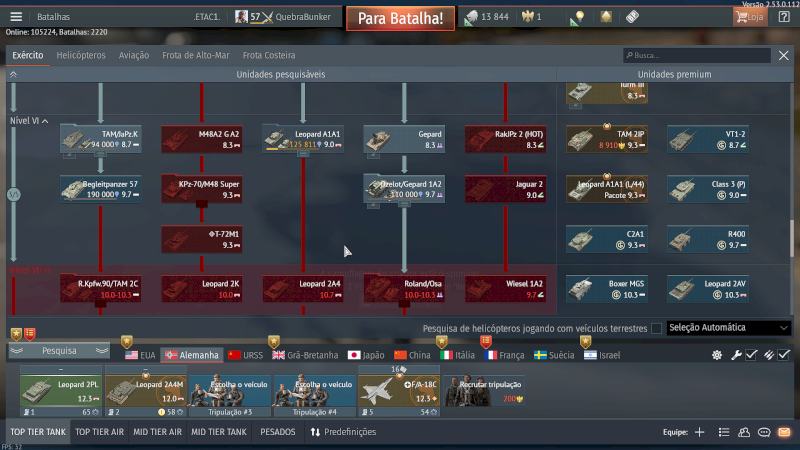Collapse Nível VII rank section
The image size is (800, 450).
[x=30, y=270]
